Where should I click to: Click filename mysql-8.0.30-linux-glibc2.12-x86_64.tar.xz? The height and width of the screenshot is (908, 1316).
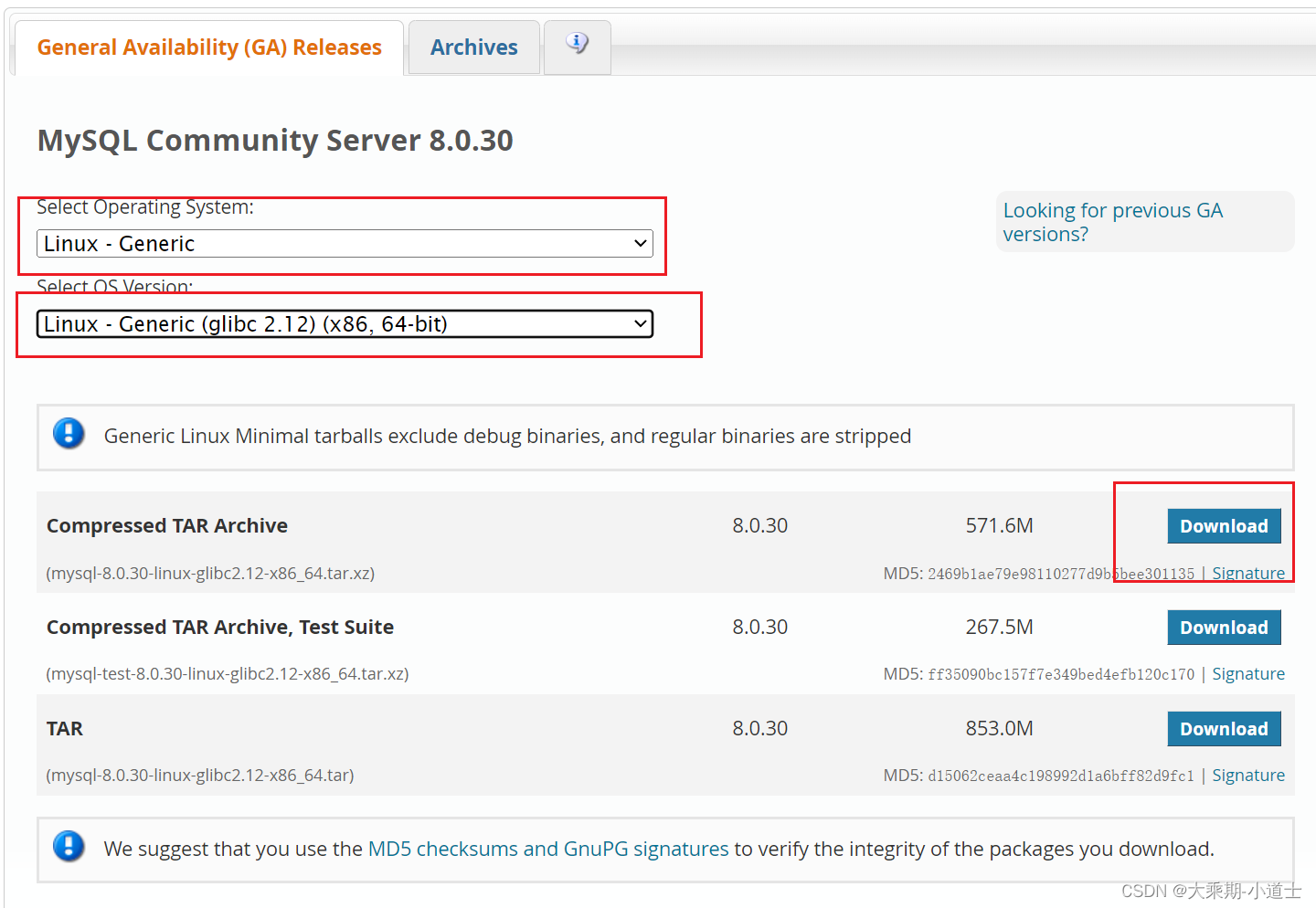point(210,574)
